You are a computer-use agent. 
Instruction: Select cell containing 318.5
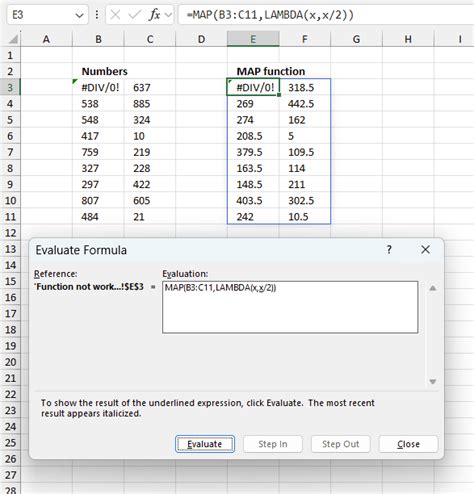(x=305, y=87)
